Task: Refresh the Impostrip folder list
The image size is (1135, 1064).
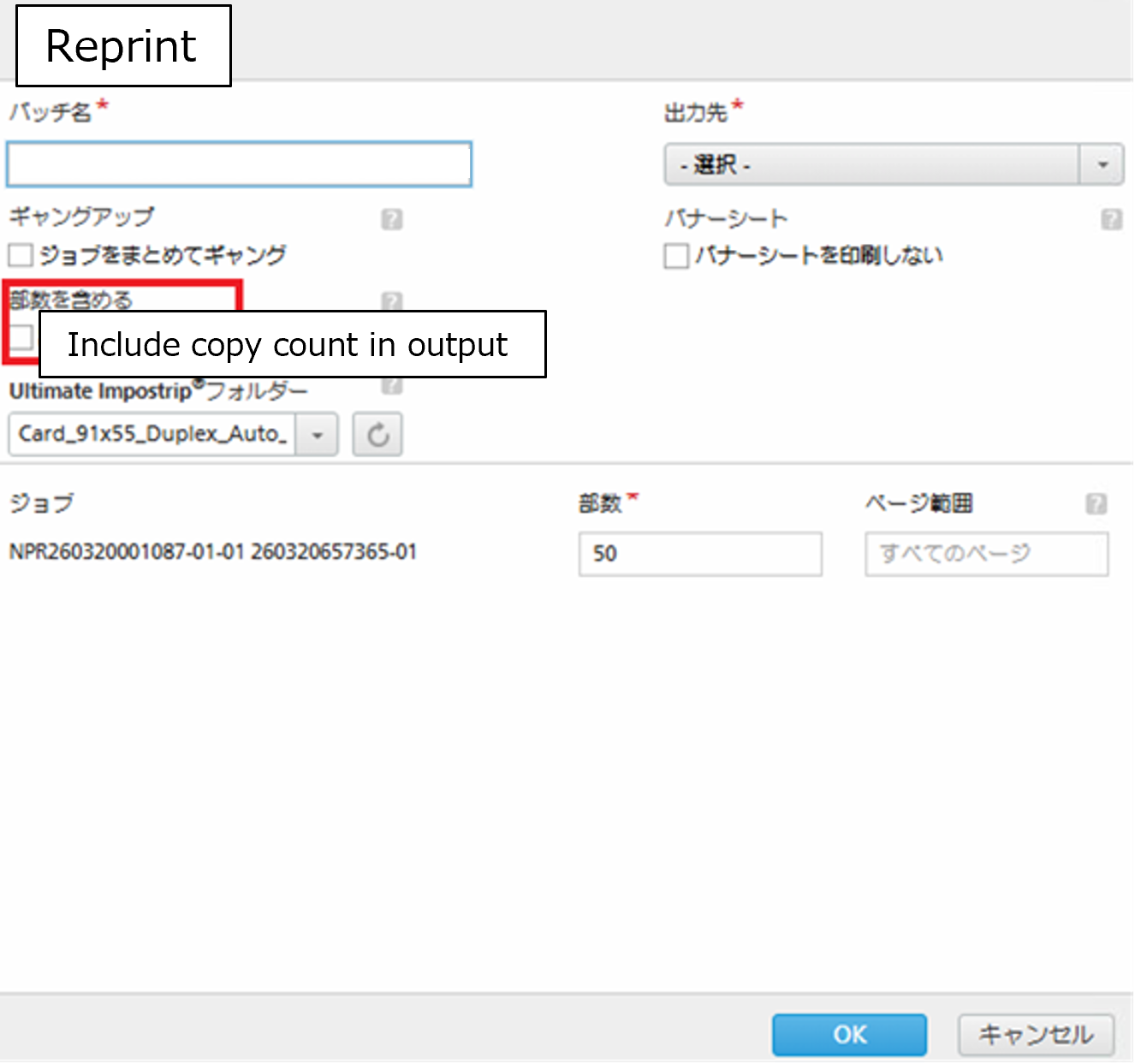Action: click(x=377, y=435)
